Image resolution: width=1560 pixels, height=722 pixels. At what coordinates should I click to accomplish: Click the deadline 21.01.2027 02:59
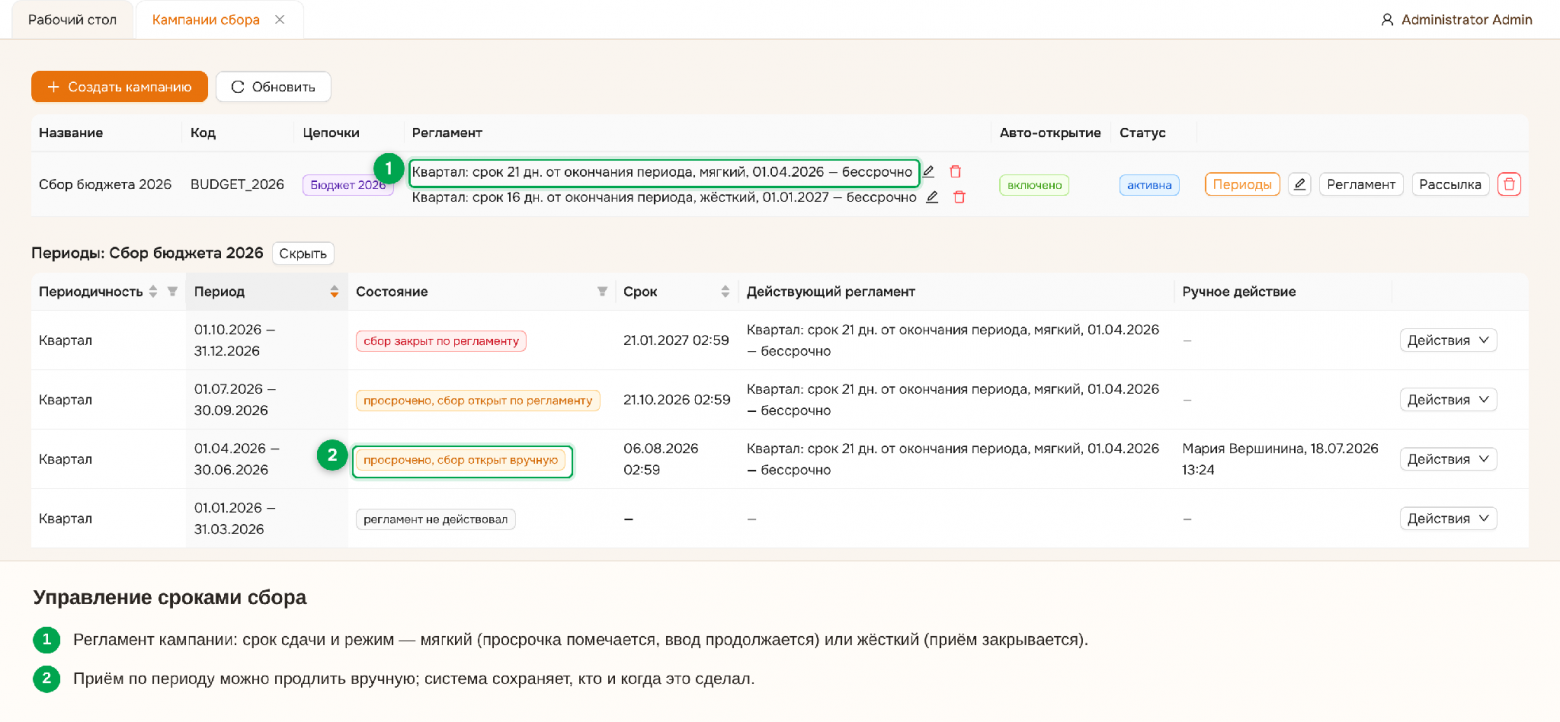point(676,341)
